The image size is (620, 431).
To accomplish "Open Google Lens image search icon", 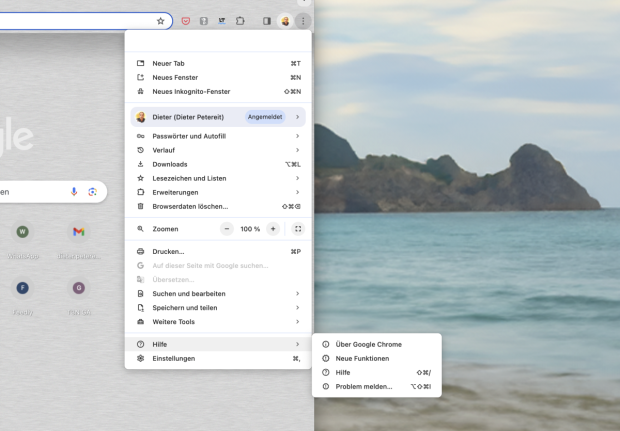I will pyautogui.click(x=92, y=191).
